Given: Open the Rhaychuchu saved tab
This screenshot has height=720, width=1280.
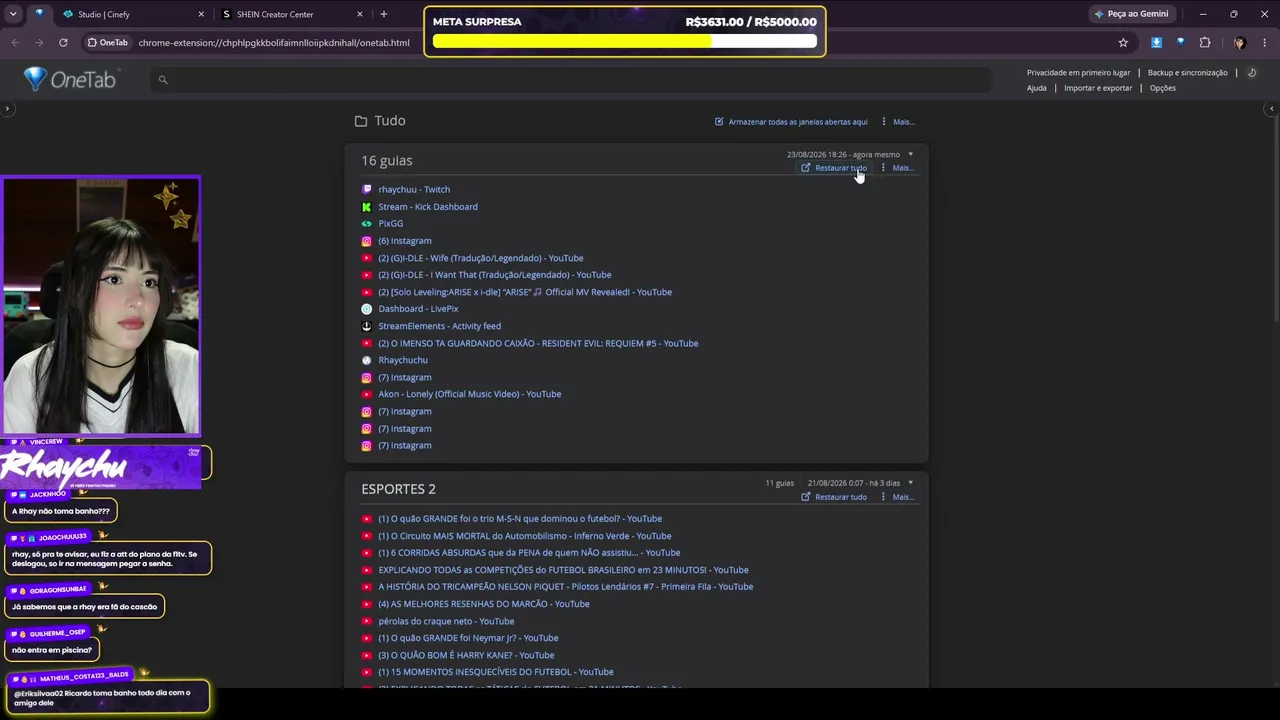Looking at the screenshot, I should pyautogui.click(x=403, y=360).
